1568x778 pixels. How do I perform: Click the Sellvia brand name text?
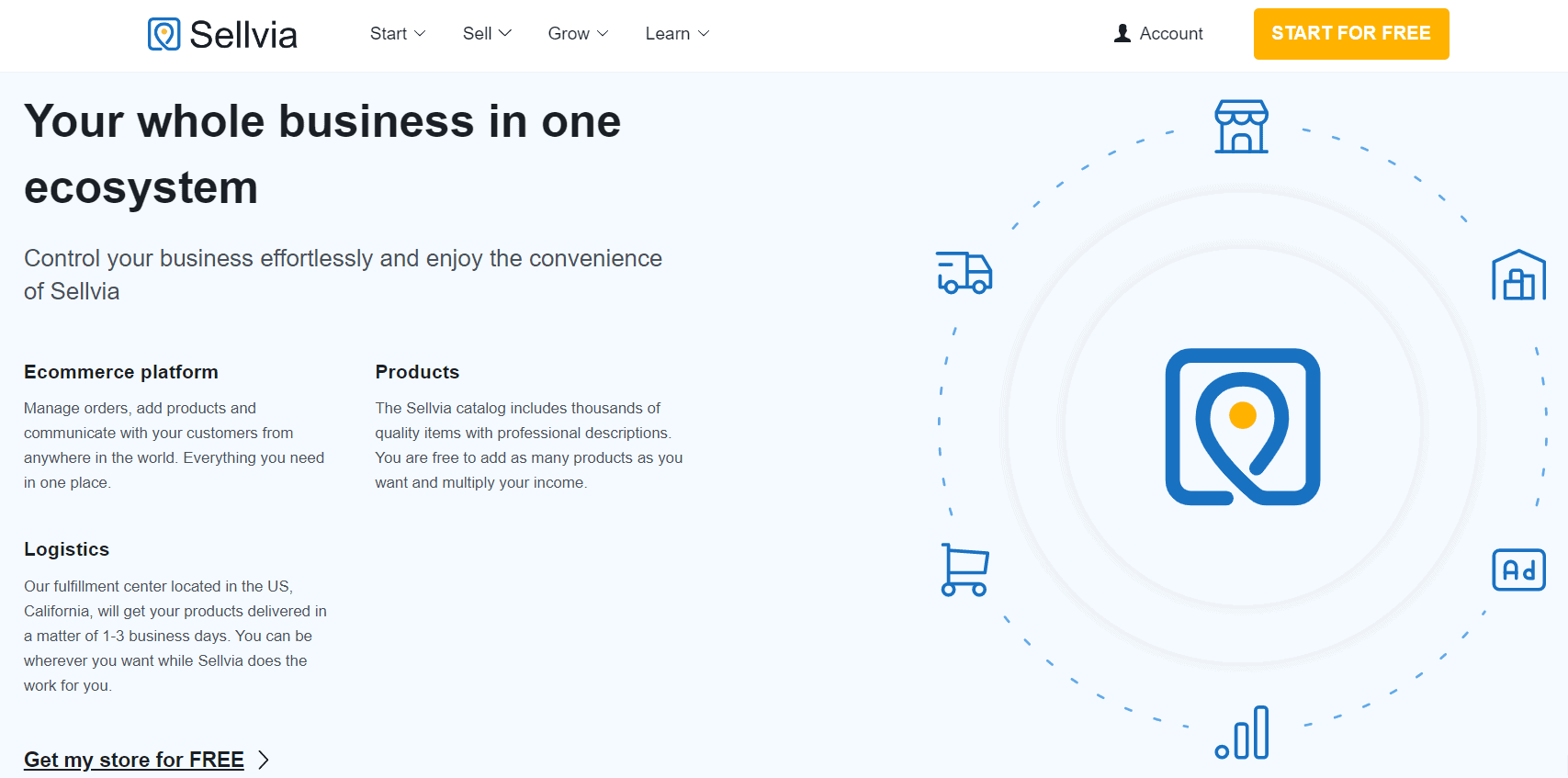point(243,35)
